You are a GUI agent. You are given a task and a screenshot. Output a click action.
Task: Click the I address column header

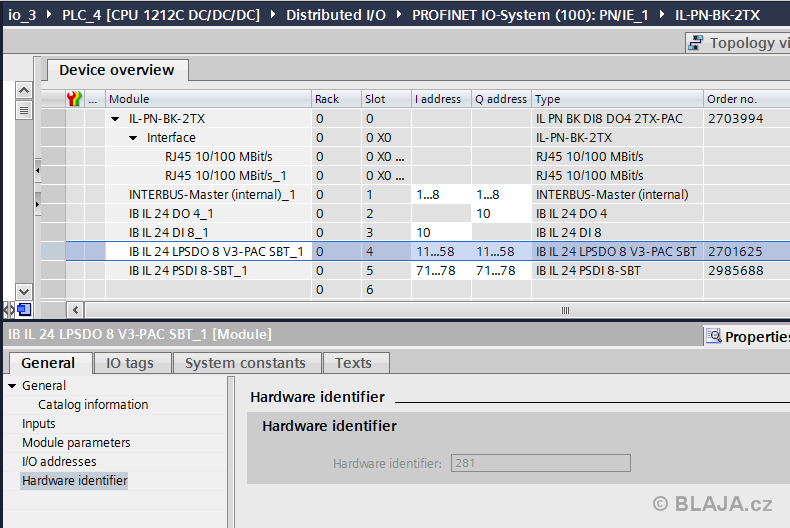[x=441, y=99]
